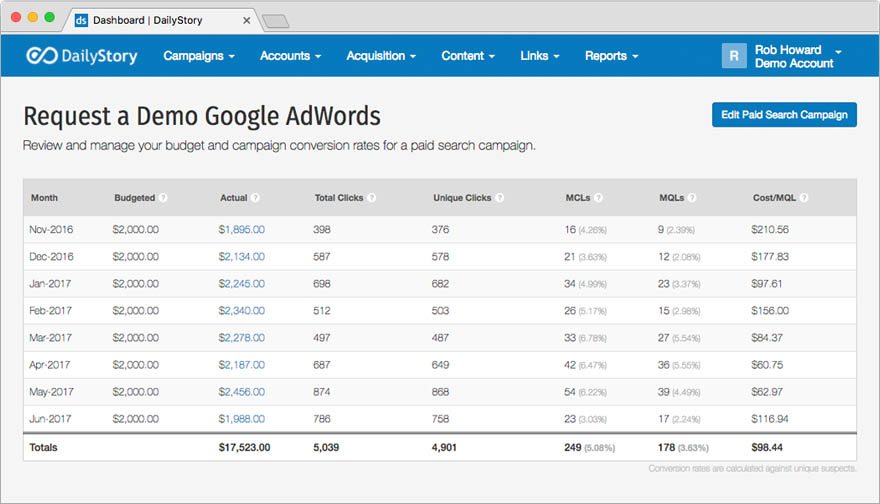Click the Budgeted column header text

(x=135, y=198)
